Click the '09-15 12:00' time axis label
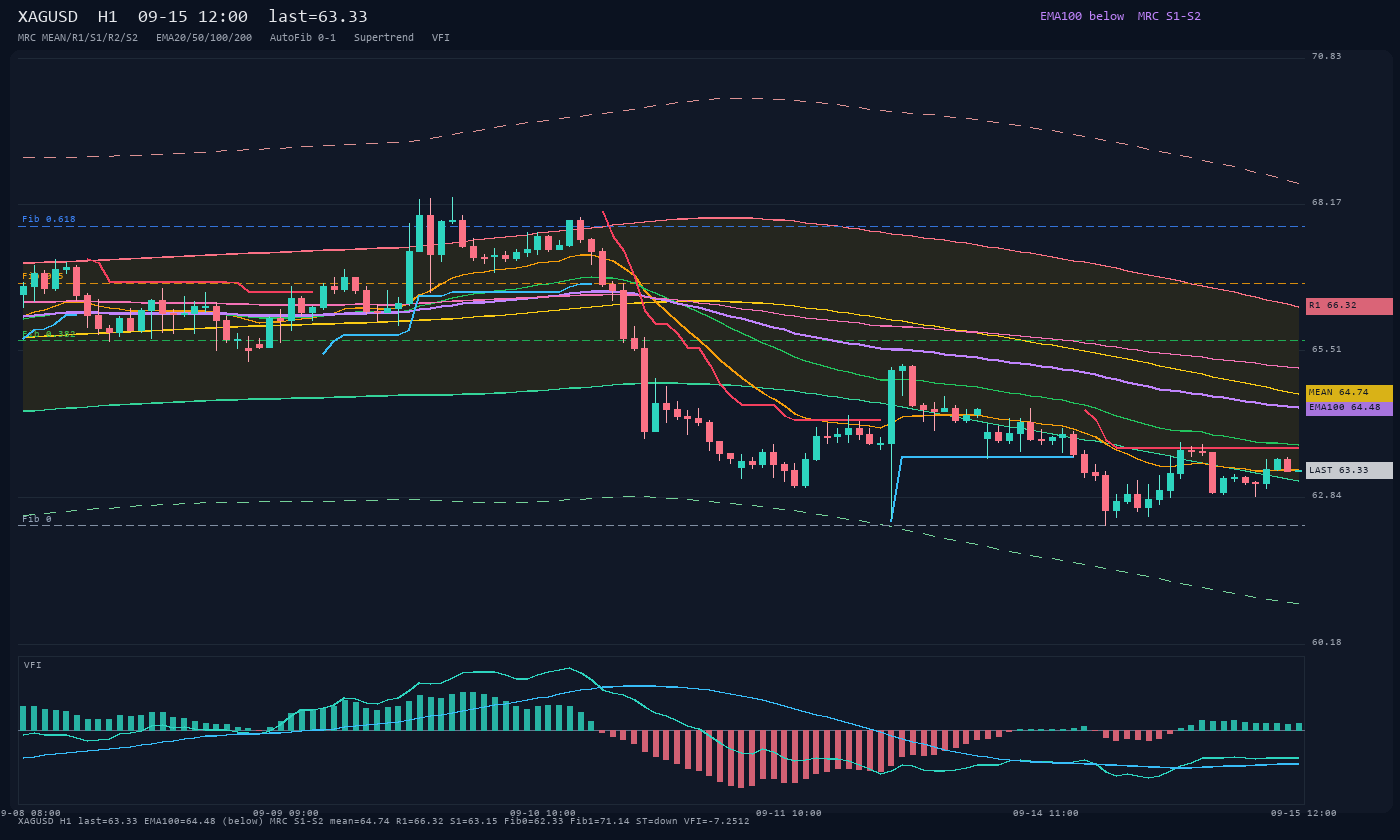This screenshot has width=1400, height=840. [x=1303, y=813]
